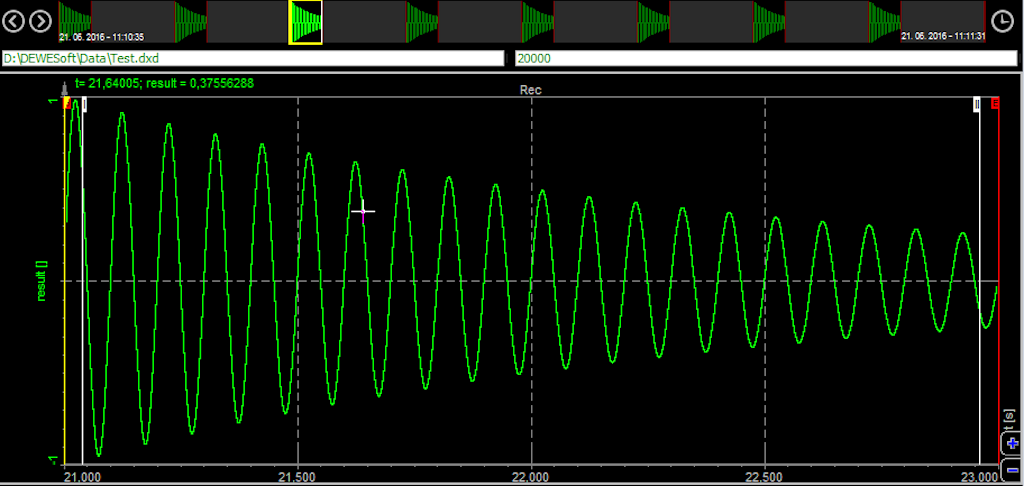
Task: Click the 22,500 time axis value
Action: click(x=765, y=476)
